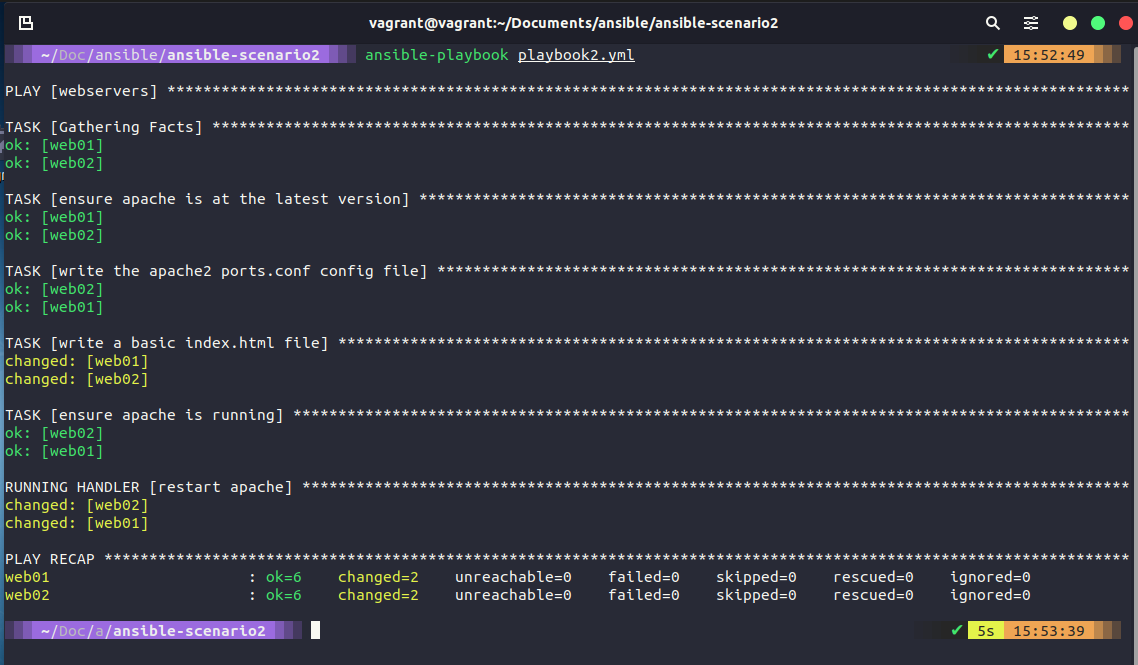Open the playbook2.yml file link
Viewport: 1138px width, 665px height.
coord(575,55)
